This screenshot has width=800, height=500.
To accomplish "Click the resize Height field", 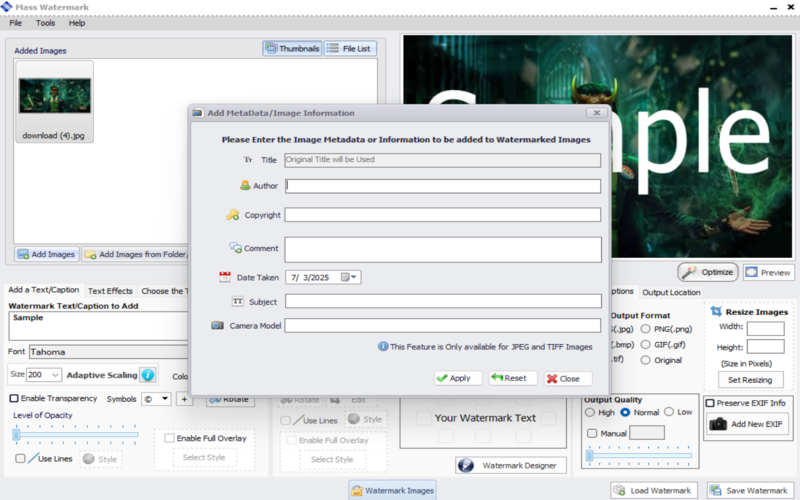I will click(x=765, y=346).
